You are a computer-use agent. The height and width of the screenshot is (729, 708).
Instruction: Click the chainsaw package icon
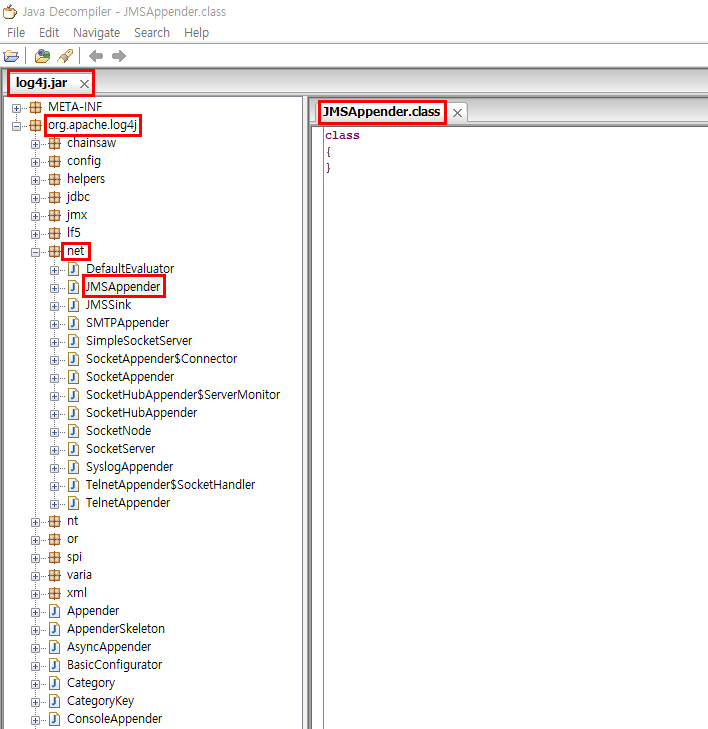point(54,143)
